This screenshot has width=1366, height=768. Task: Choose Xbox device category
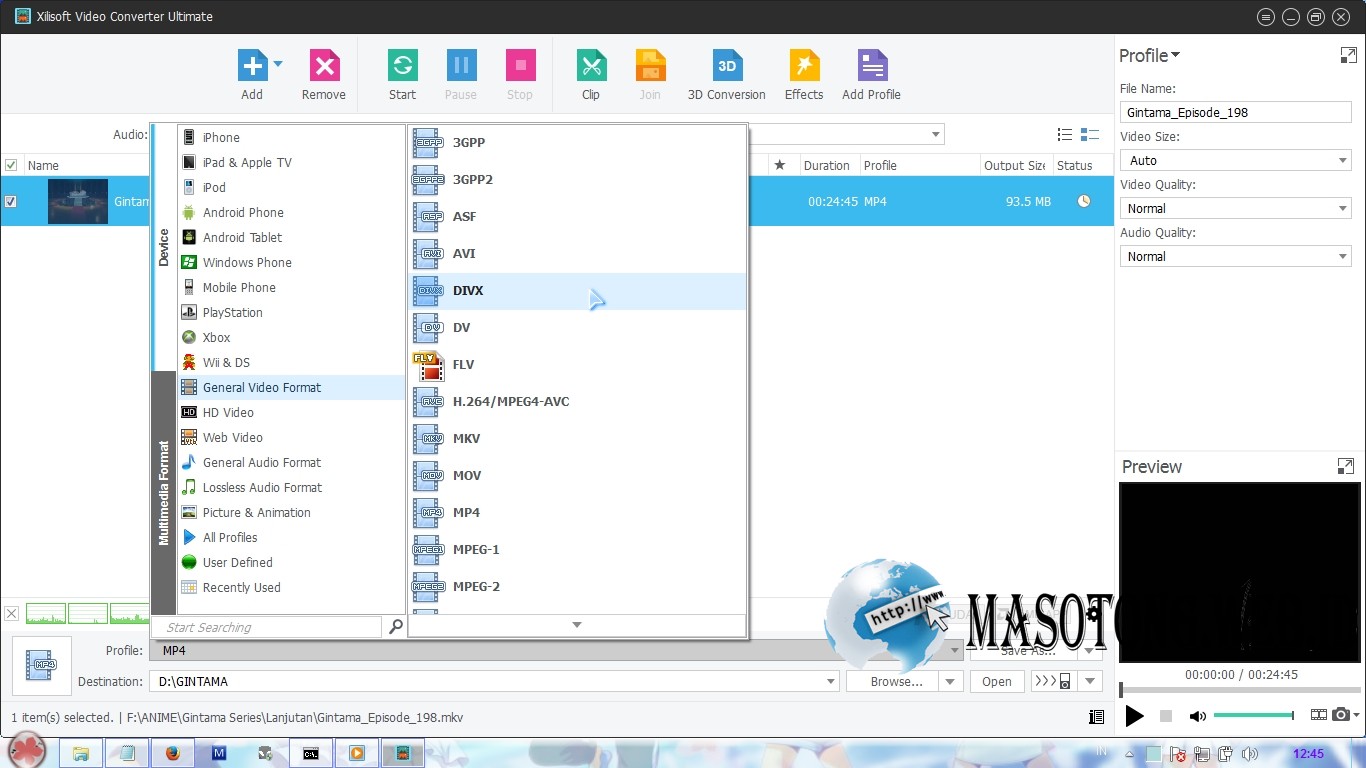(291, 337)
